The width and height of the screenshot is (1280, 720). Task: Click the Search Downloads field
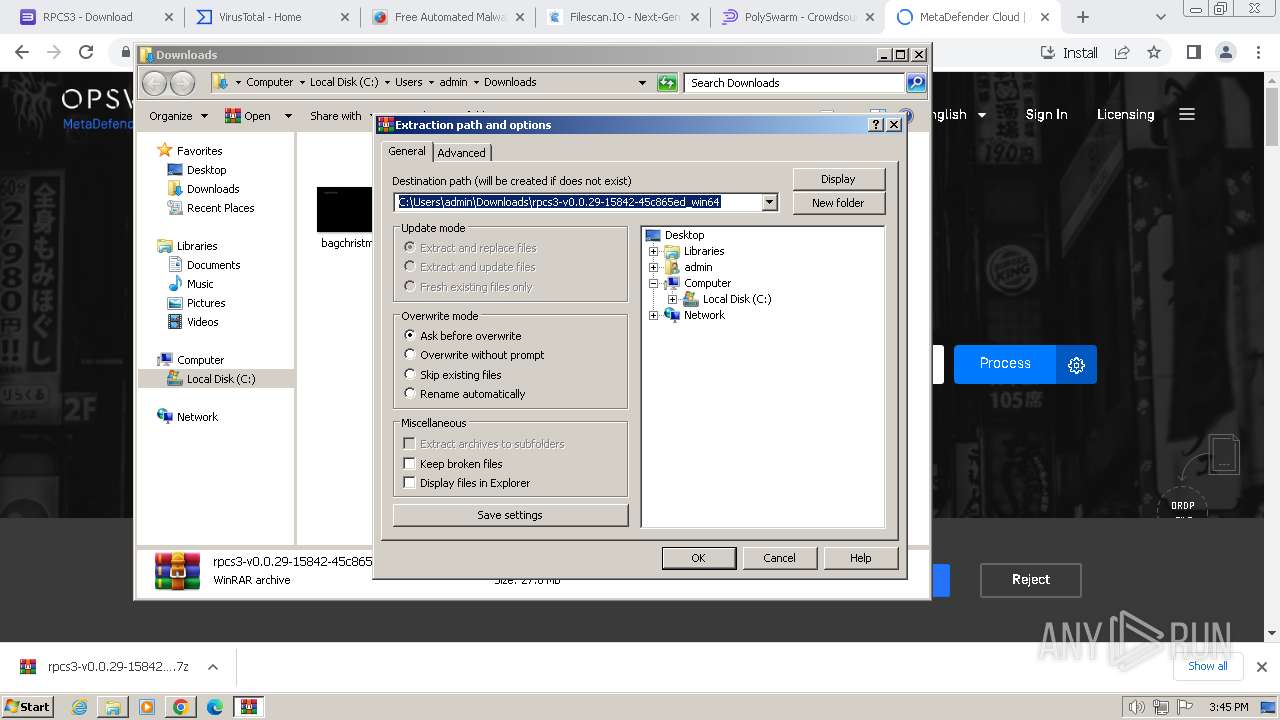pos(795,83)
